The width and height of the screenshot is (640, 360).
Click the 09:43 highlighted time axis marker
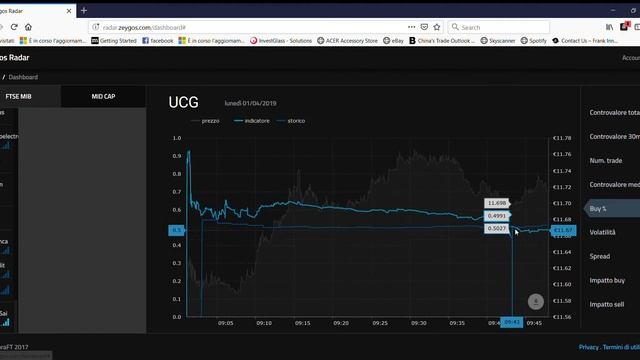(x=511, y=322)
